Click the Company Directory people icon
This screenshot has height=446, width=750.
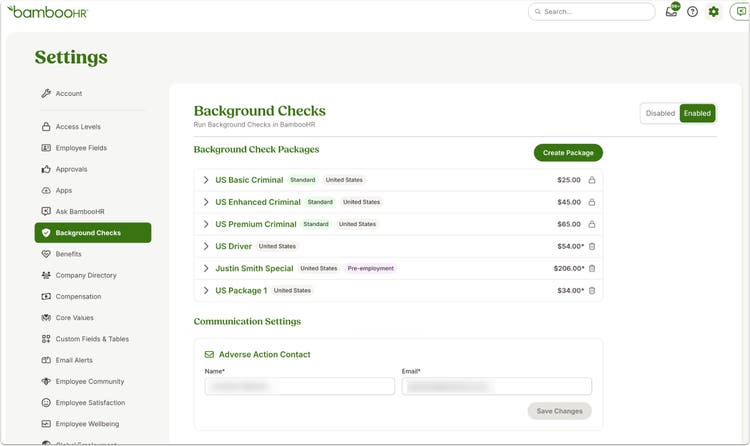click(46, 275)
